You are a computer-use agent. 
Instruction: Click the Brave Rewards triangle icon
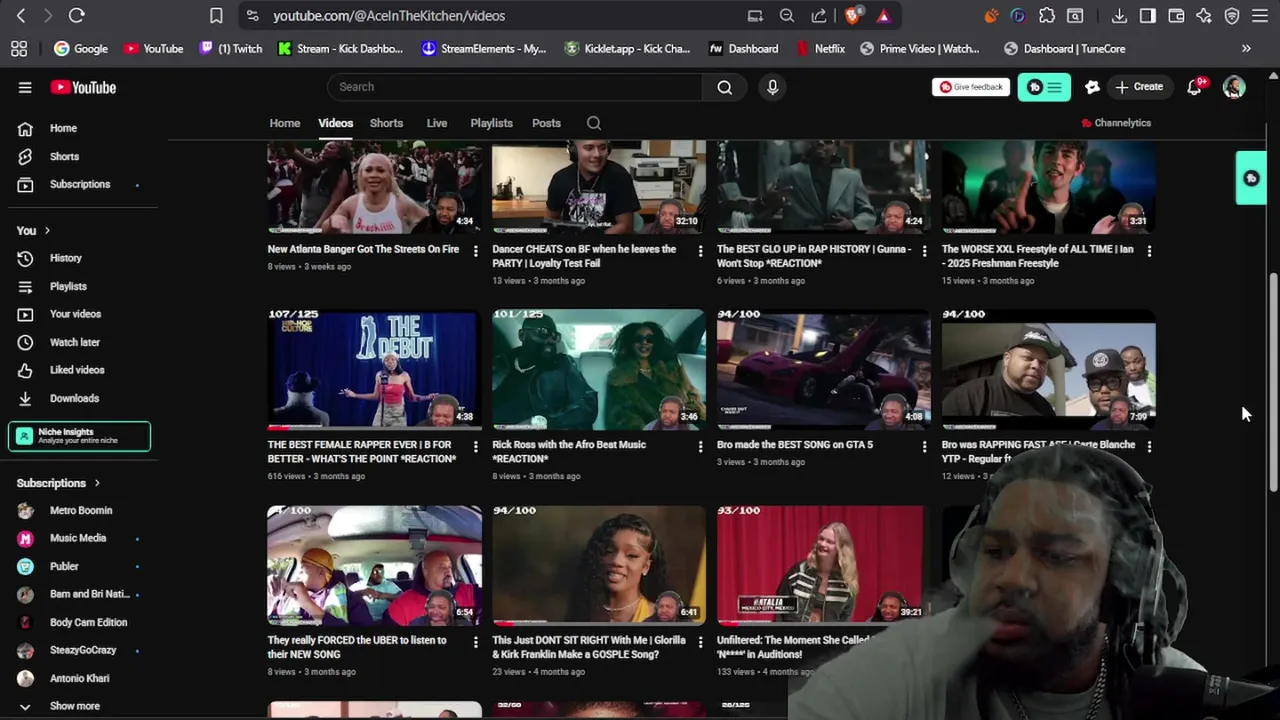pos(883,15)
